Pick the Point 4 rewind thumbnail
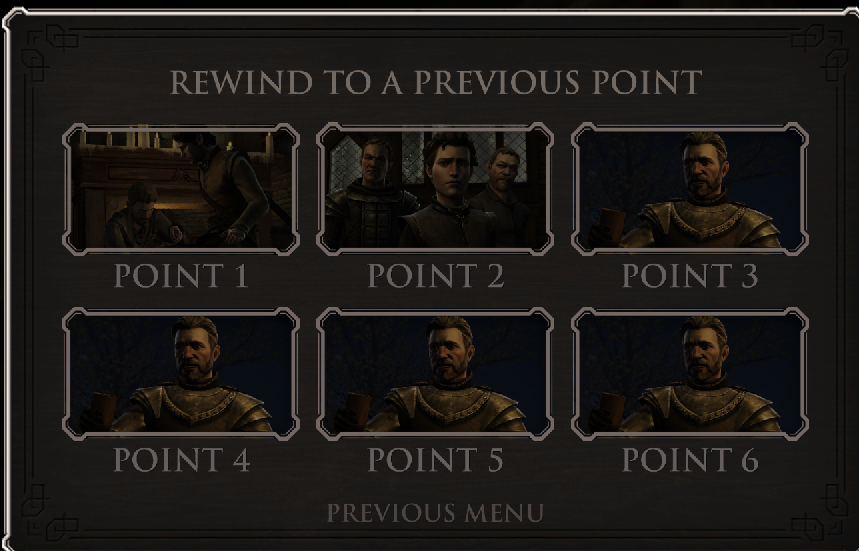The width and height of the screenshot is (859, 551). (x=181, y=374)
